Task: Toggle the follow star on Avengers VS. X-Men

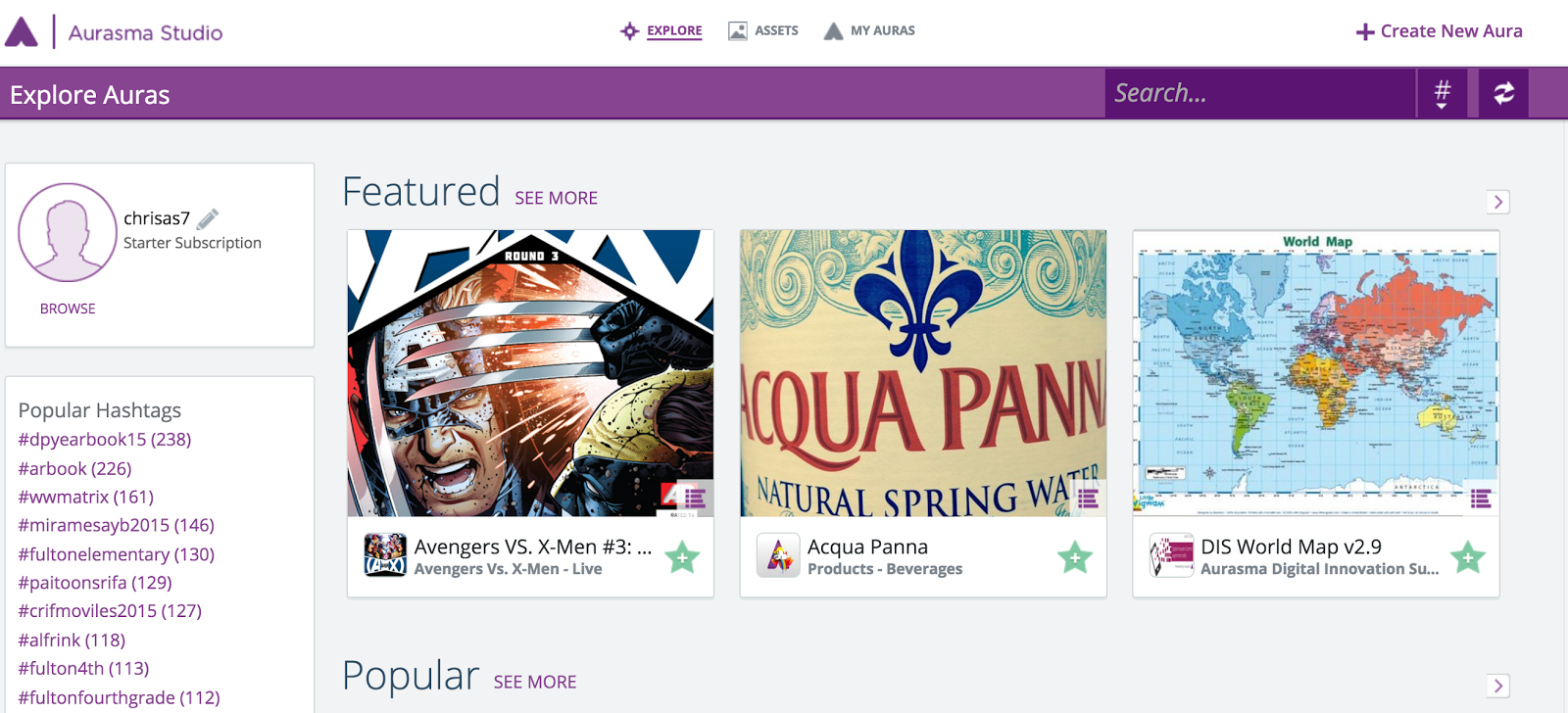Action: click(682, 556)
